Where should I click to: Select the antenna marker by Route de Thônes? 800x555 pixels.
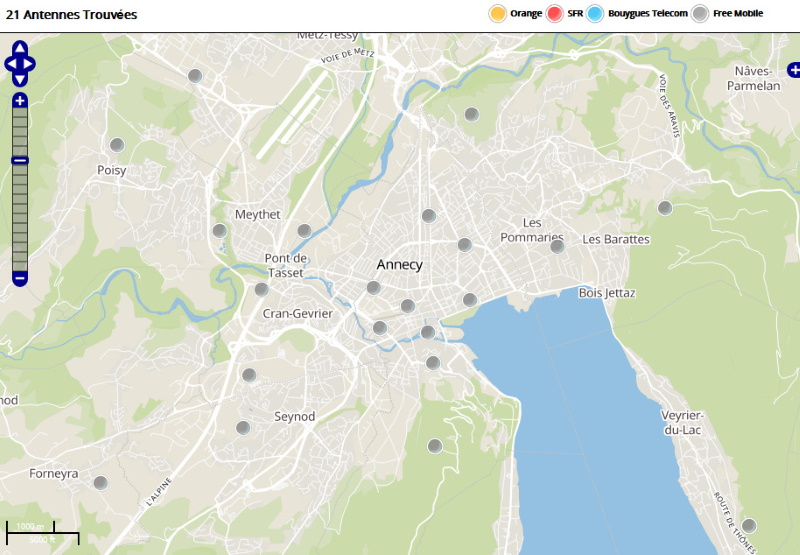(748, 525)
